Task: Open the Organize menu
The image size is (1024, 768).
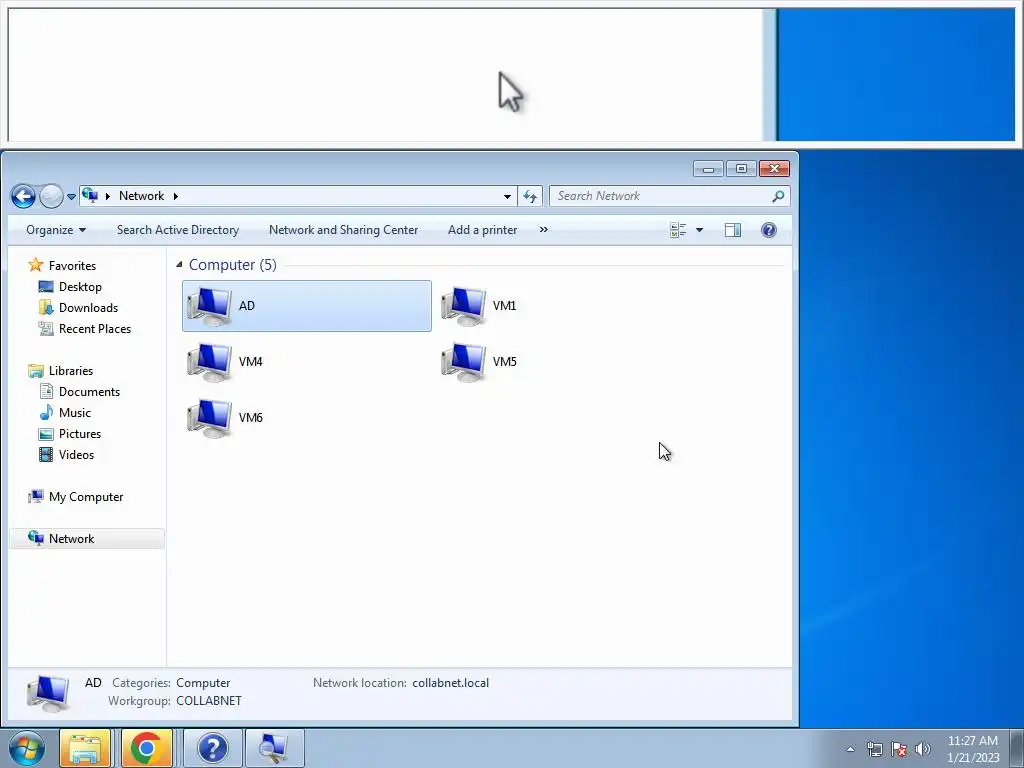Action: point(56,230)
